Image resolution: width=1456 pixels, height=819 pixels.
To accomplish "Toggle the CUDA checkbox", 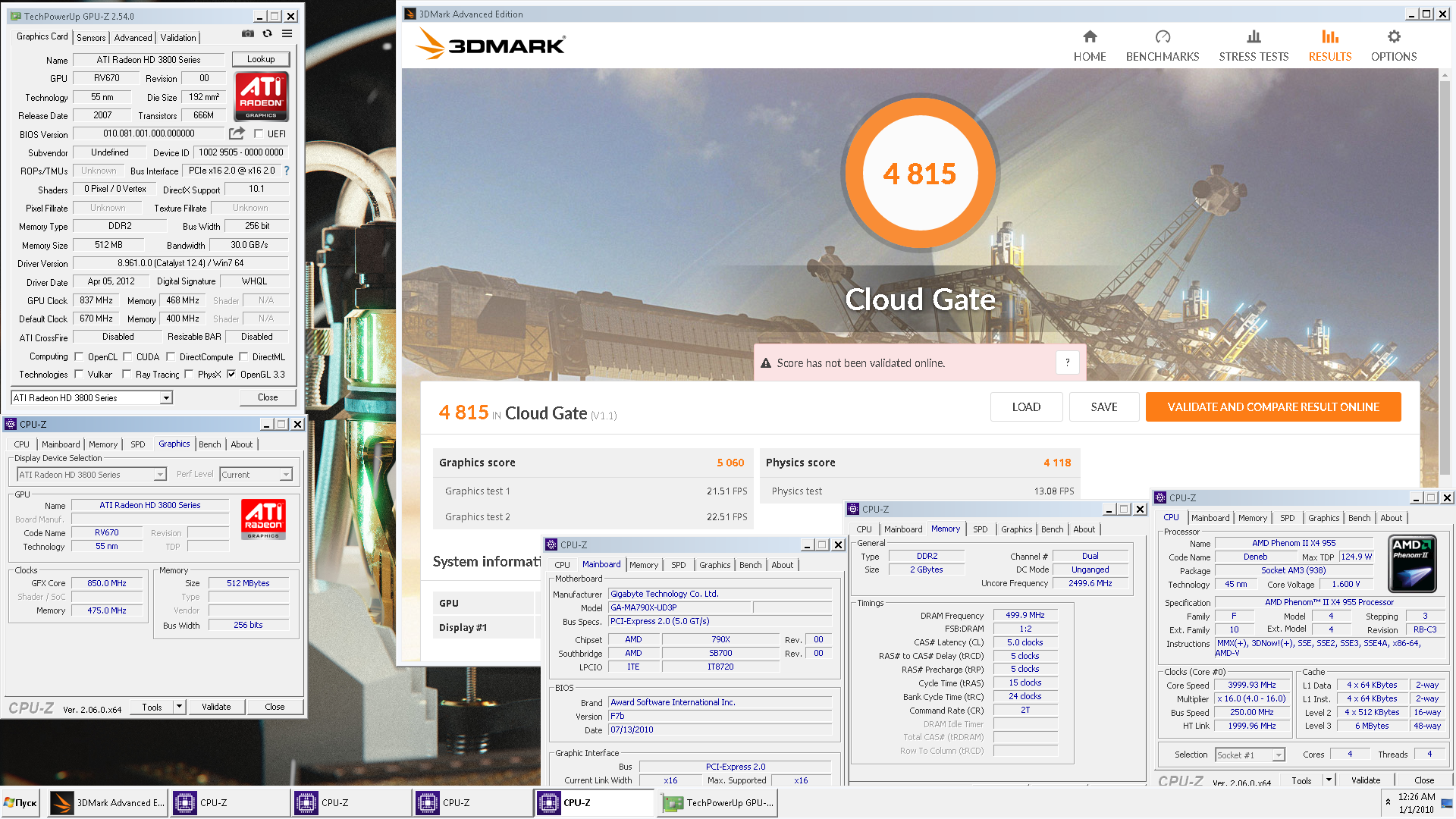I will [x=127, y=356].
